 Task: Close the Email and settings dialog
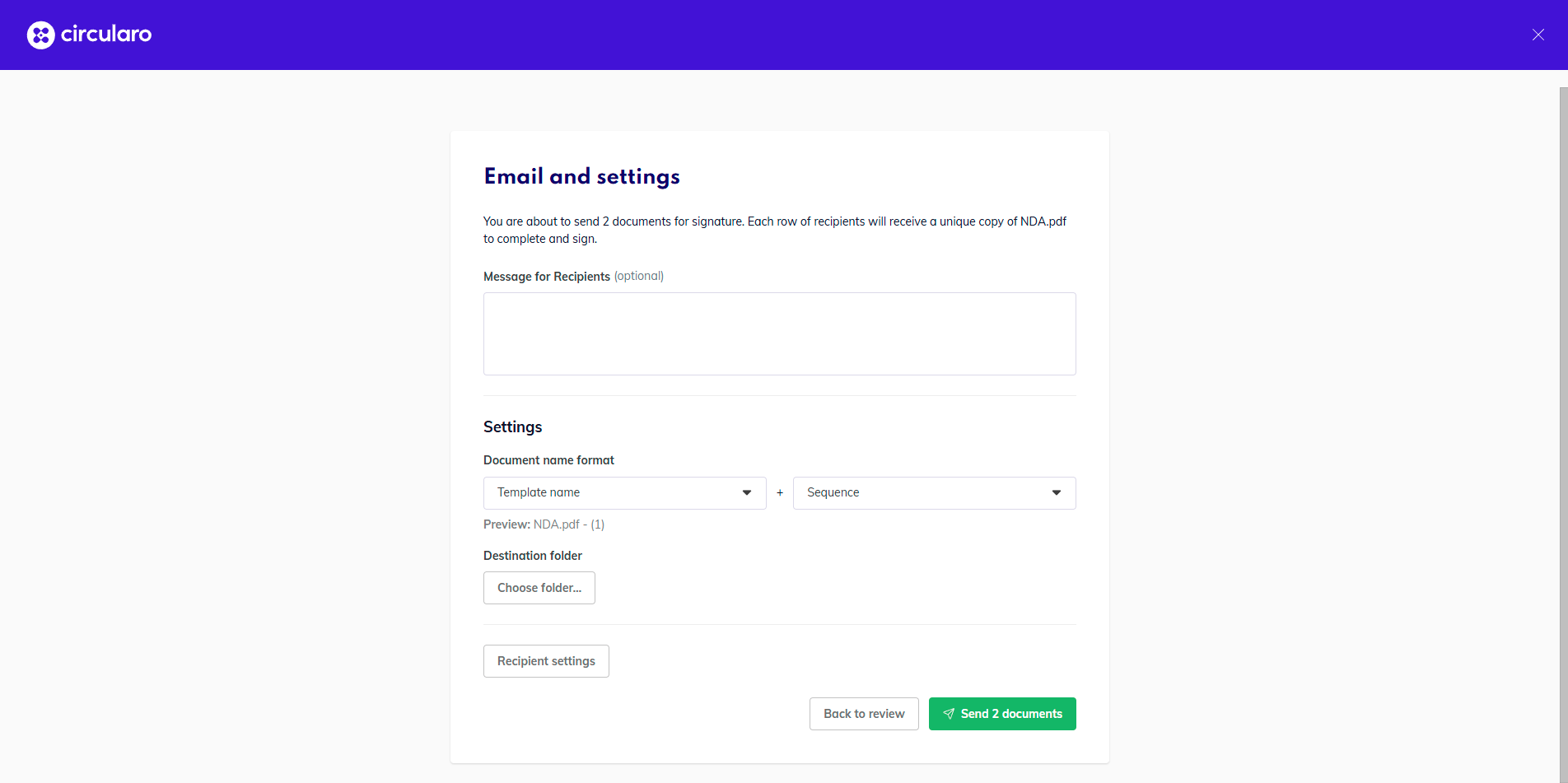pyautogui.click(x=1538, y=35)
